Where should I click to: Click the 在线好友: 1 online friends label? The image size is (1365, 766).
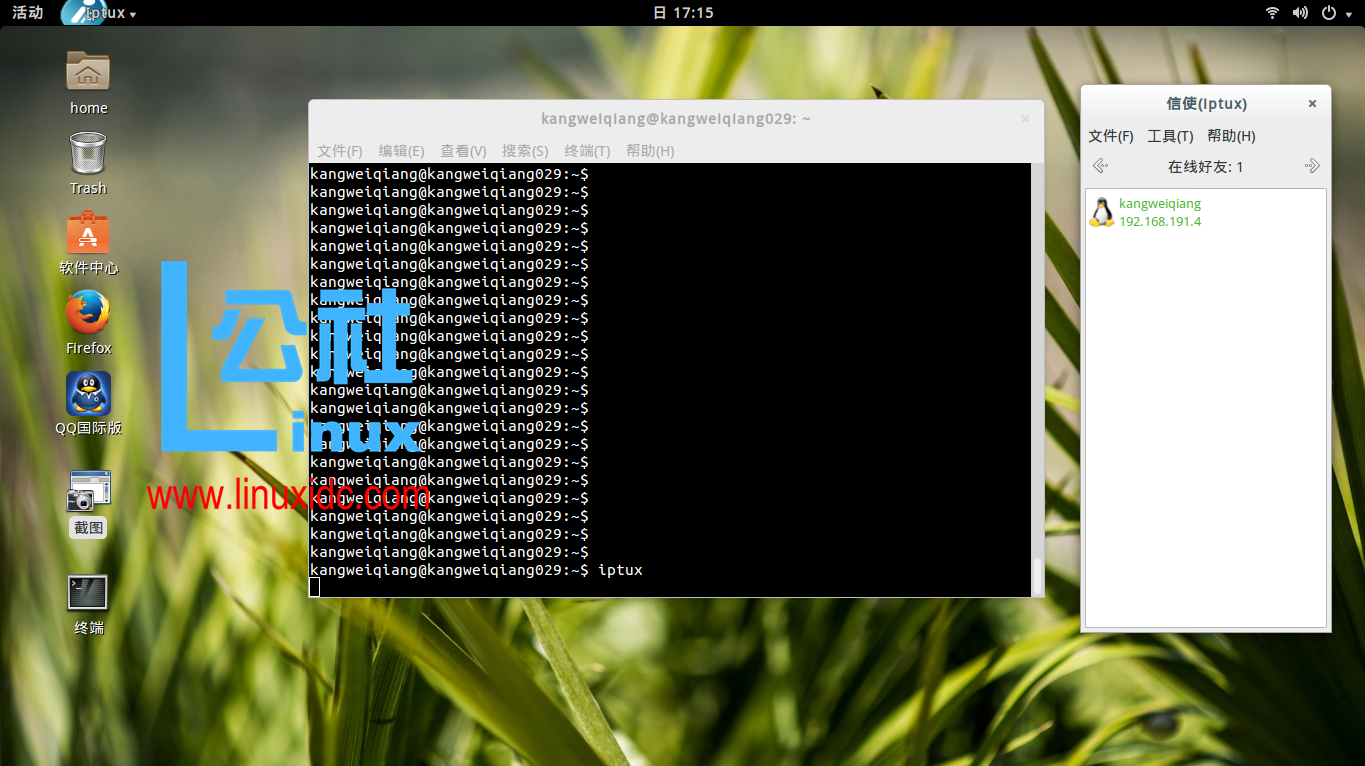click(1206, 167)
